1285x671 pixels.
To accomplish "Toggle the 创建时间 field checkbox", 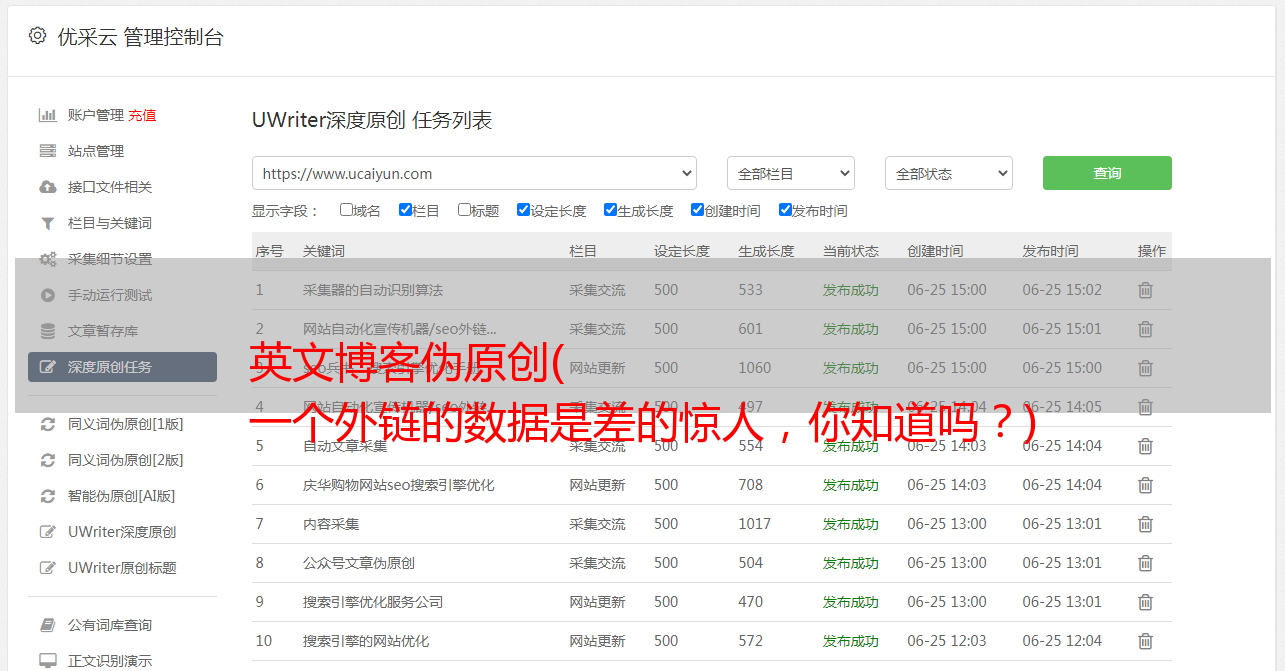I will [697, 210].
